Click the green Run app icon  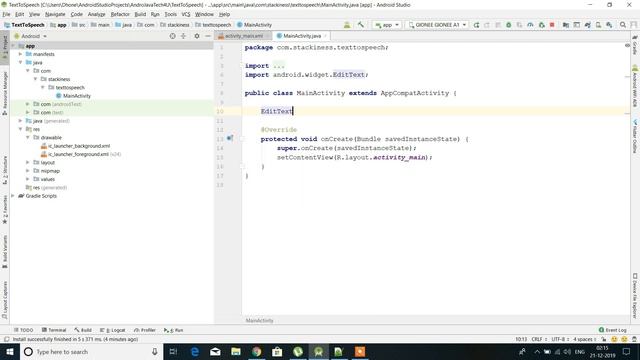(476, 25)
